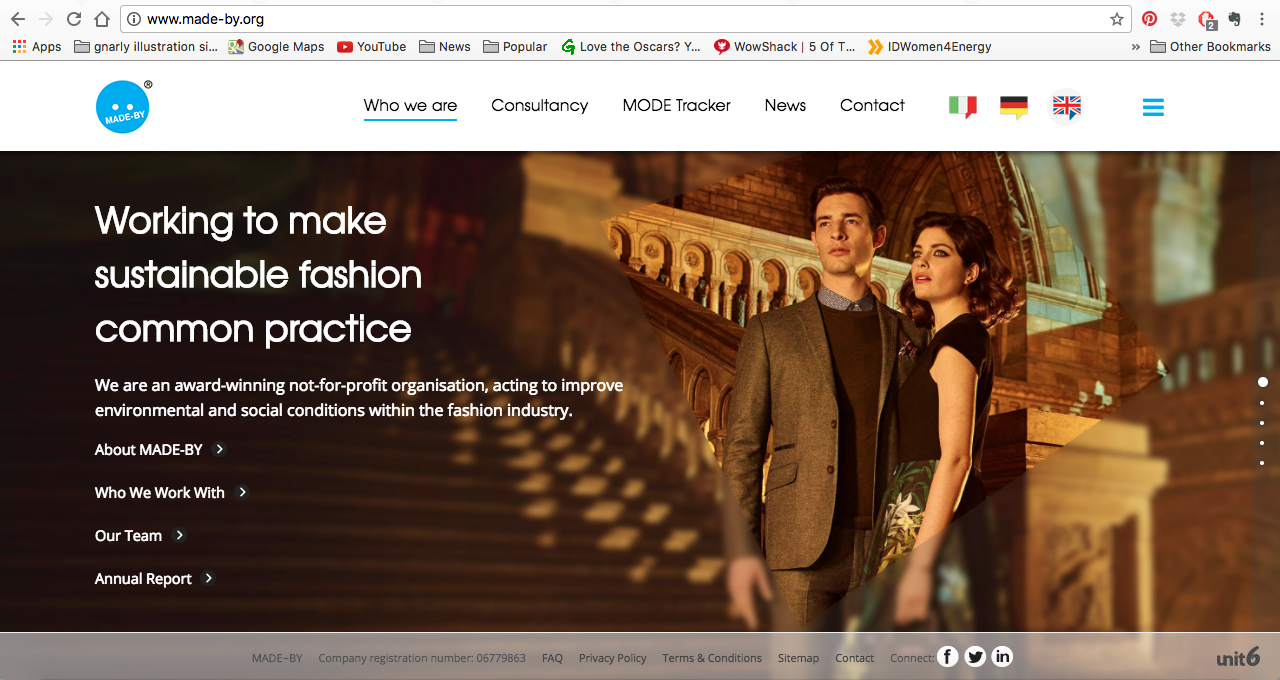Image resolution: width=1280 pixels, height=680 pixels.
Task: Open the gnarly illustration bookmark folder
Action: pos(146,46)
